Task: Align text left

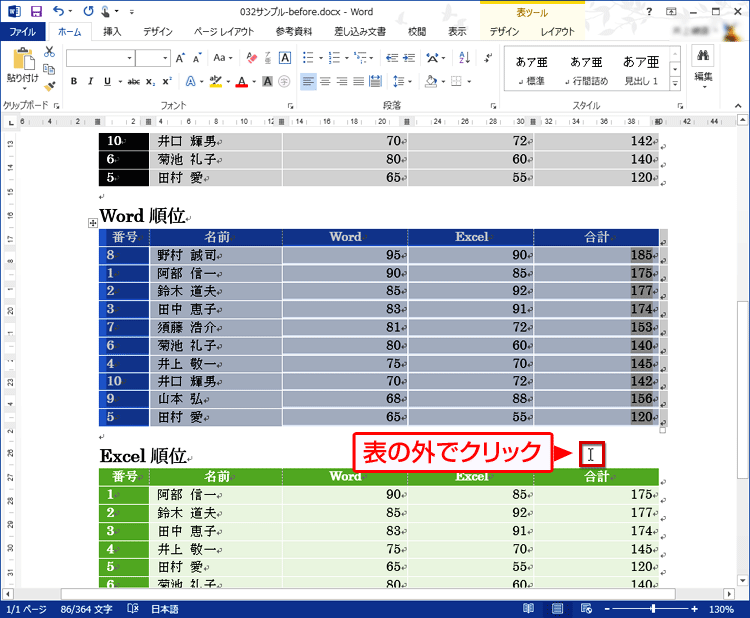Action: point(309,82)
